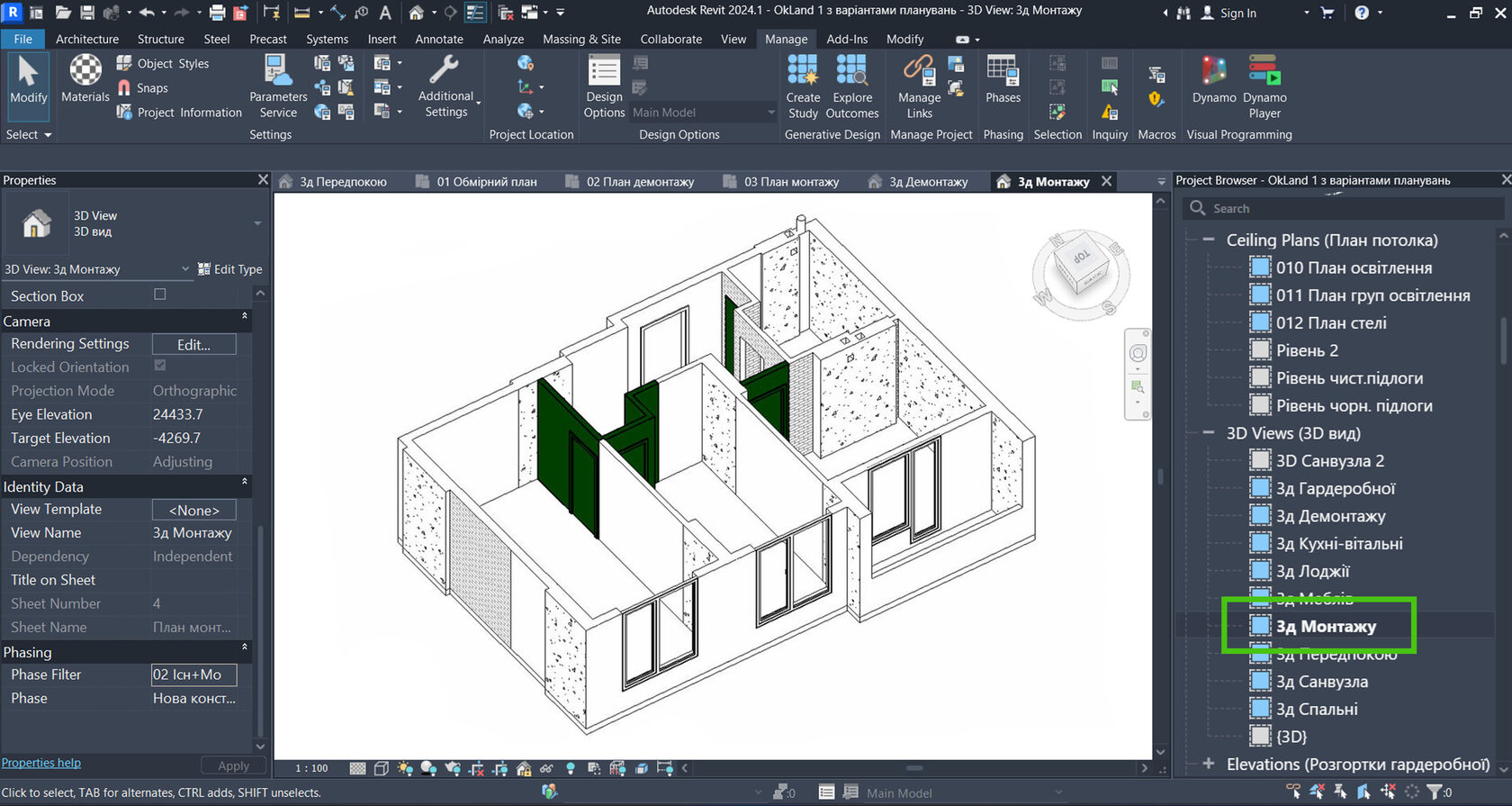
Task: Click the Phase Filter value field
Action: click(193, 675)
